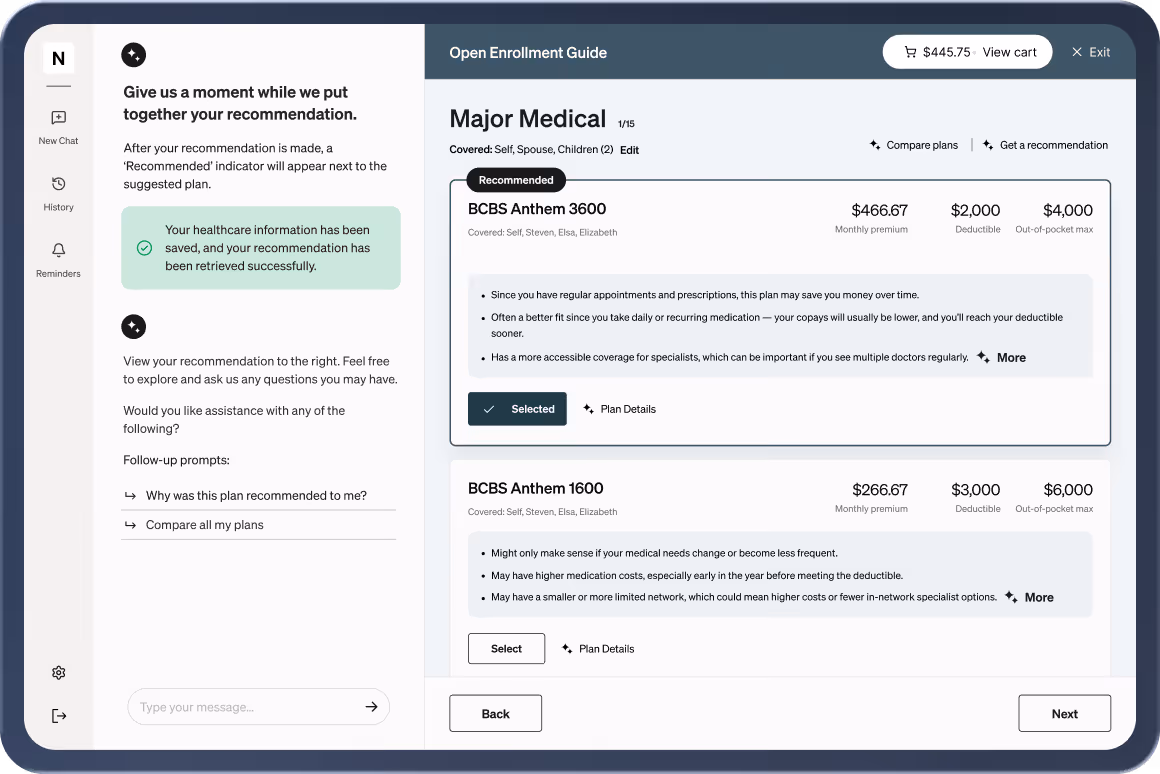Click the BCBS Anthem 3600 plan title
Screen dimensions: 1160x774
tap(536, 209)
